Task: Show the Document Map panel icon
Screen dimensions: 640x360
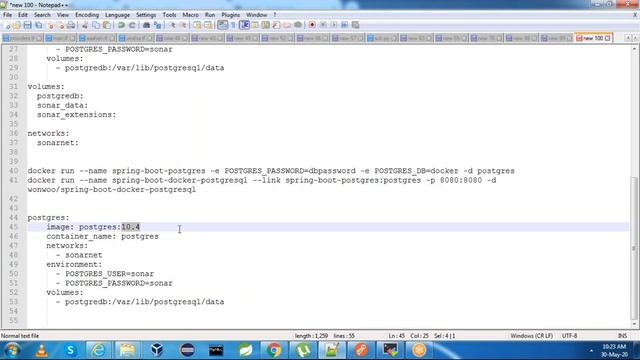Action: pos(265,25)
